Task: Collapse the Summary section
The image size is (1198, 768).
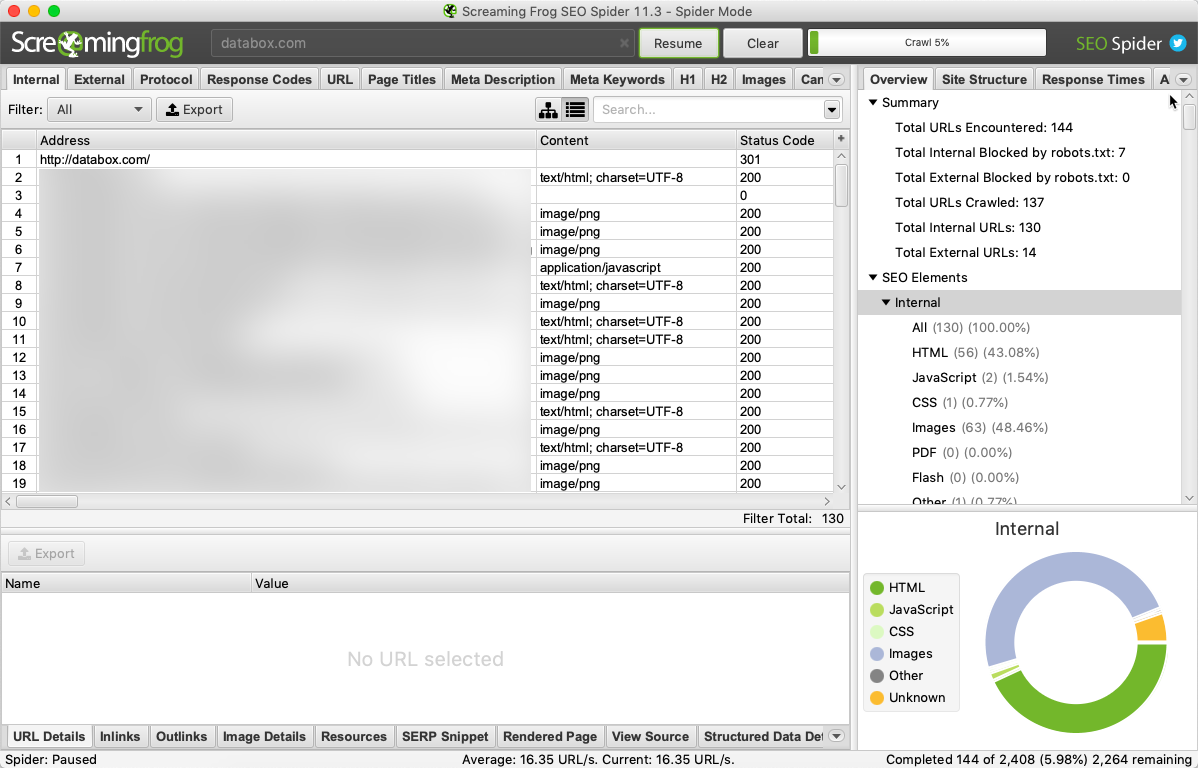Action: pyautogui.click(x=873, y=102)
